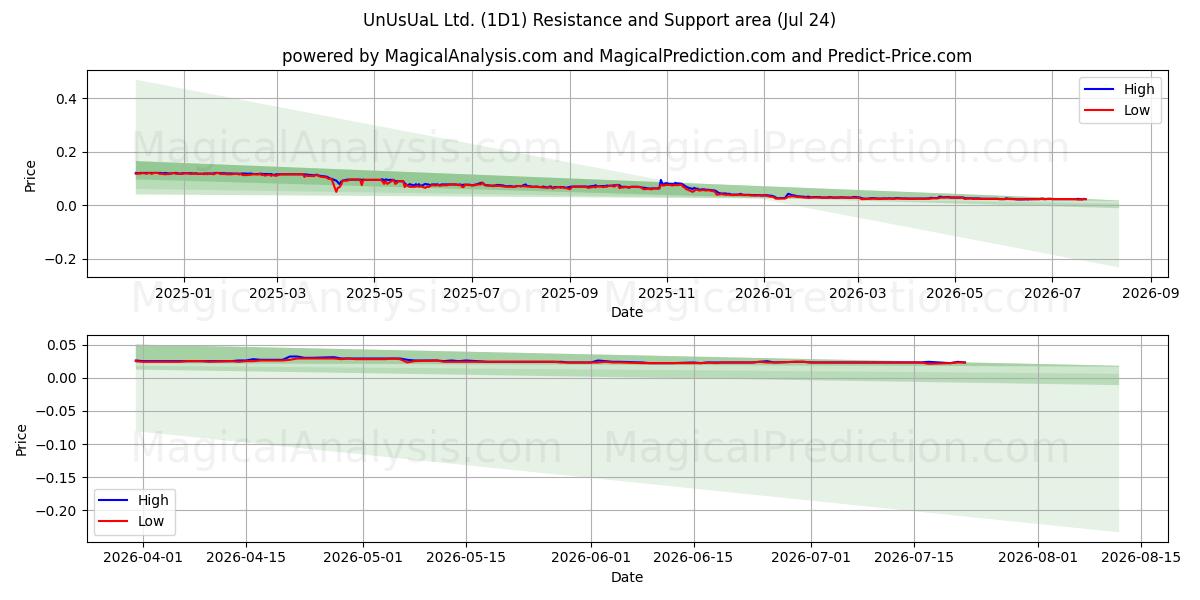Click the '2026-07' tick label on the top chart
Screen dimensions: 1200x600
pyautogui.click(x=1051, y=293)
